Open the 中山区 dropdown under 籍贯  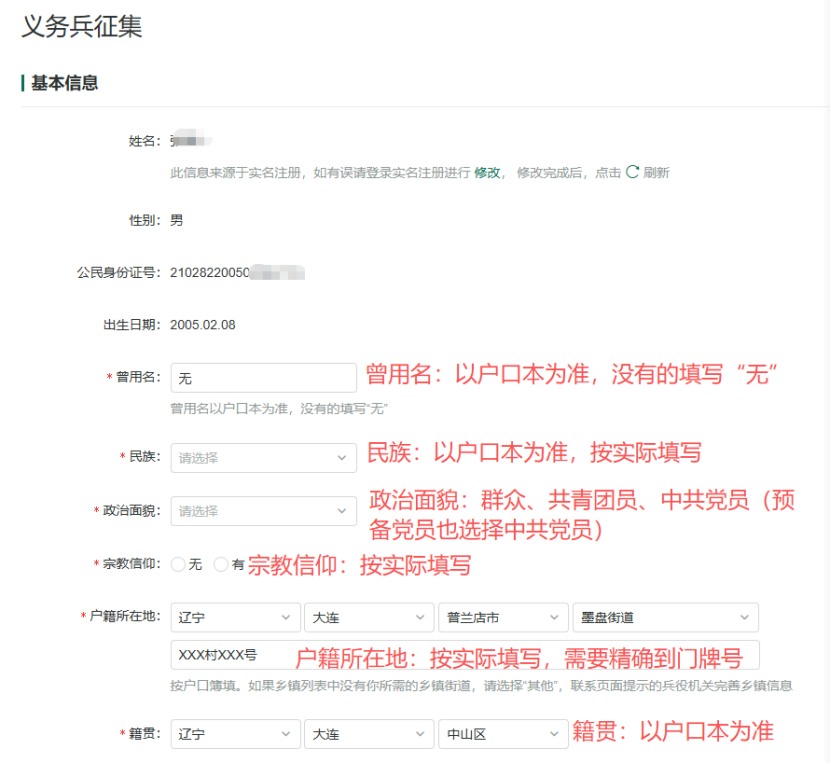[x=502, y=734]
